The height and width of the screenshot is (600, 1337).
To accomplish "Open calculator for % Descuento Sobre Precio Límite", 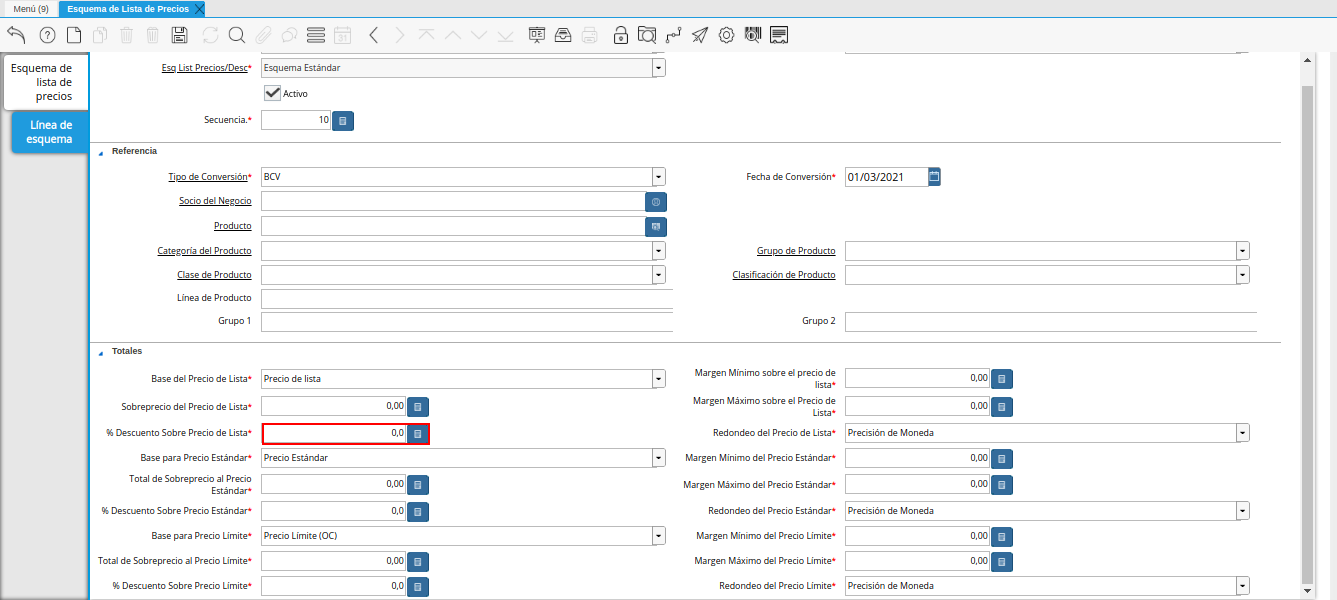I will [418, 586].
